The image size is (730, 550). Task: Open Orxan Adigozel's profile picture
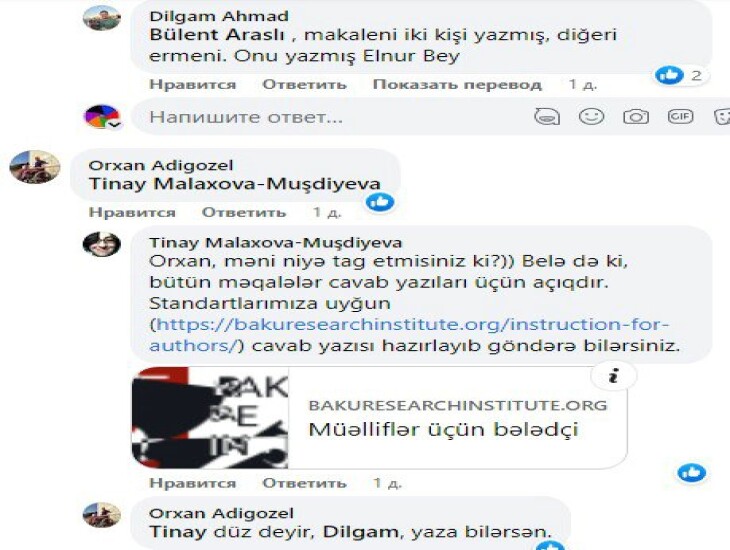[35, 166]
